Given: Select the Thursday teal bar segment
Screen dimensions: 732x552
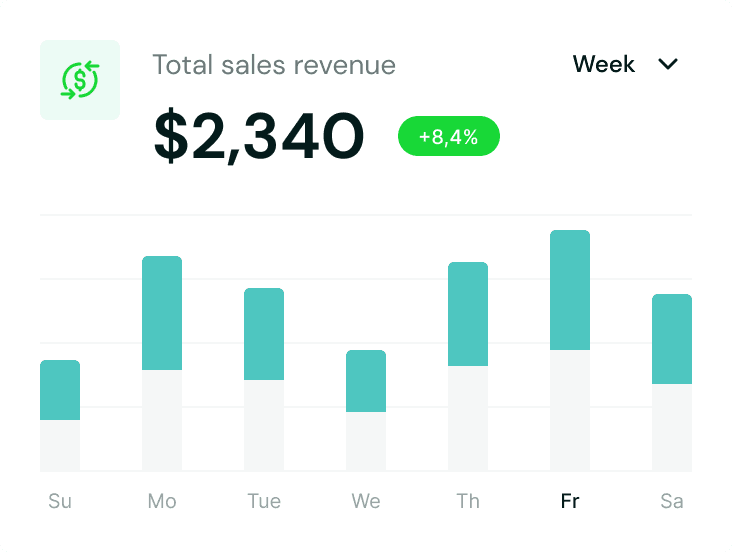Looking at the screenshot, I should click(468, 314).
